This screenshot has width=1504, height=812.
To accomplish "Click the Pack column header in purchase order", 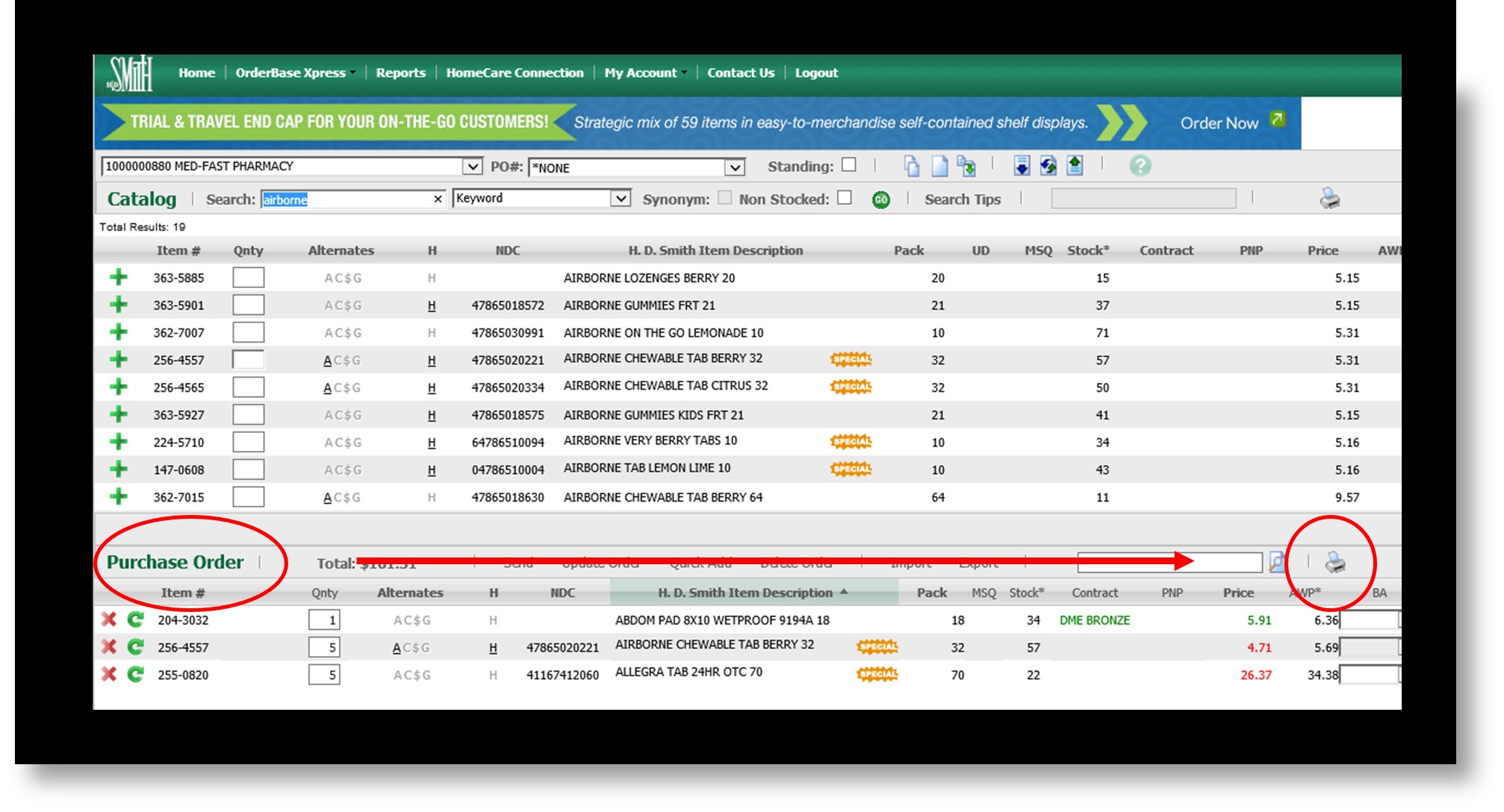I will (932, 593).
